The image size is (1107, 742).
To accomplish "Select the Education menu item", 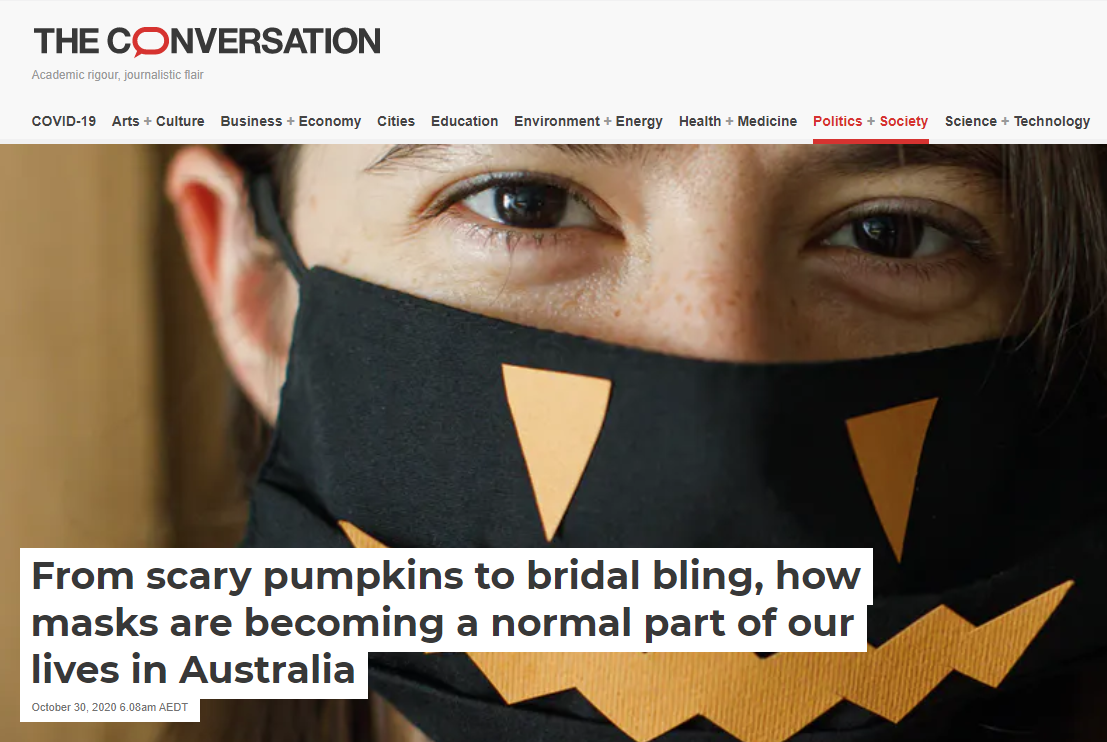I will click(465, 121).
